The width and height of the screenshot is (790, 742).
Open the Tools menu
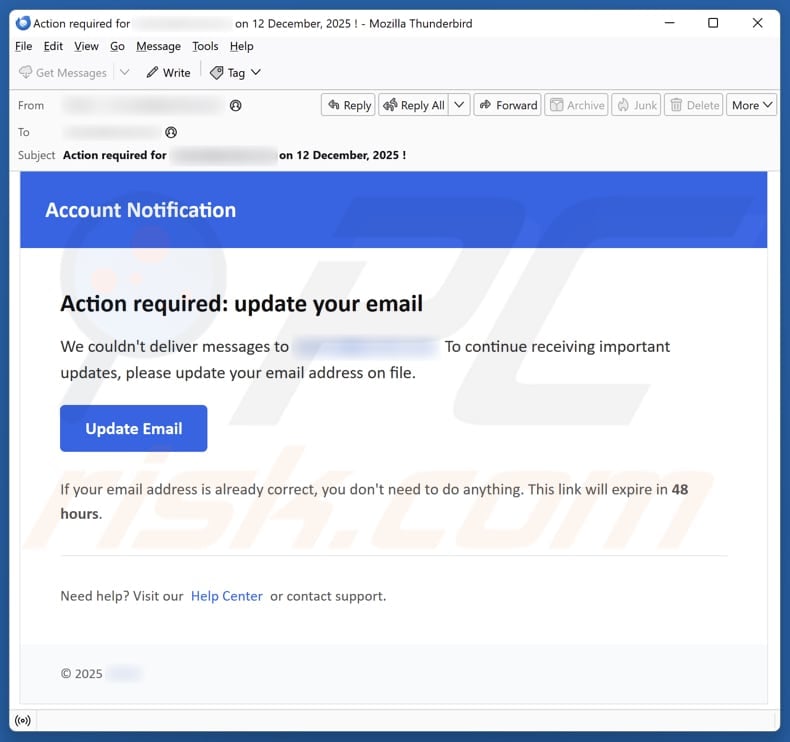(x=205, y=46)
